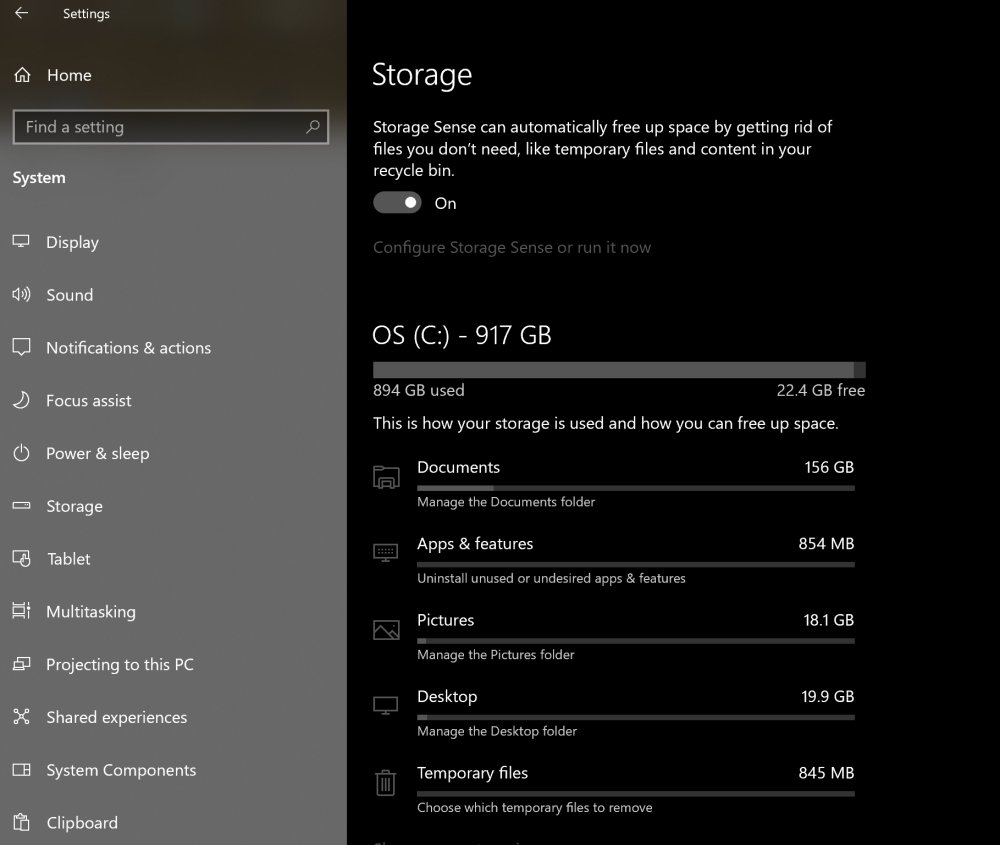
Task: Open the Documents storage category
Action: pos(458,468)
